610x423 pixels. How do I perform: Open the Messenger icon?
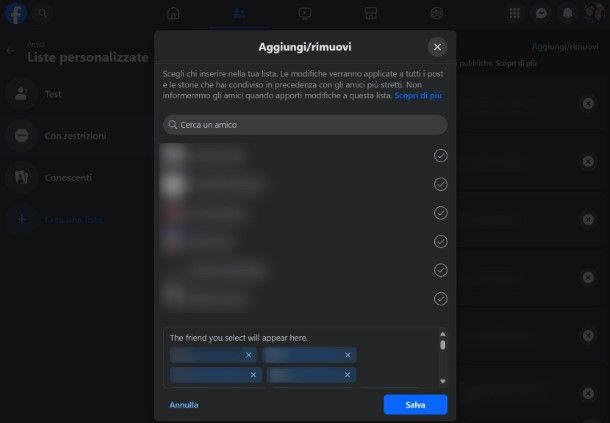pos(541,14)
